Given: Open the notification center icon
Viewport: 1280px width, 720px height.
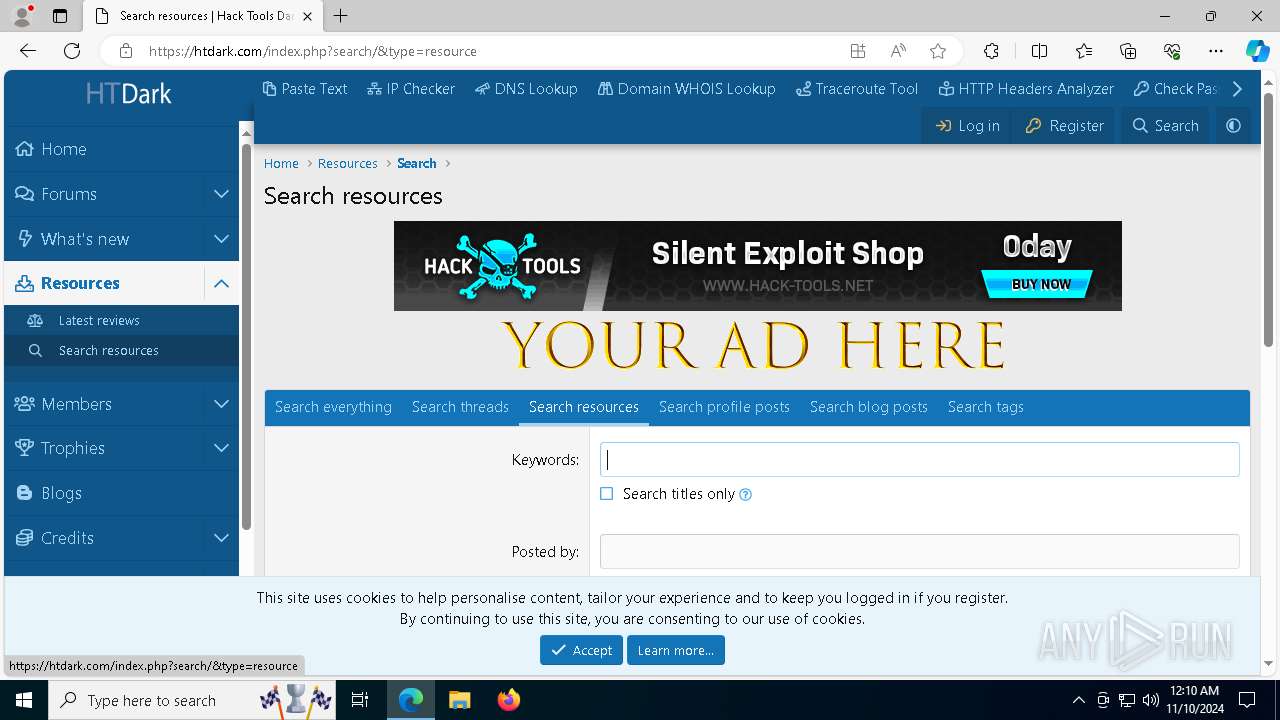Looking at the screenshot, I should (x=1247, y=700).
